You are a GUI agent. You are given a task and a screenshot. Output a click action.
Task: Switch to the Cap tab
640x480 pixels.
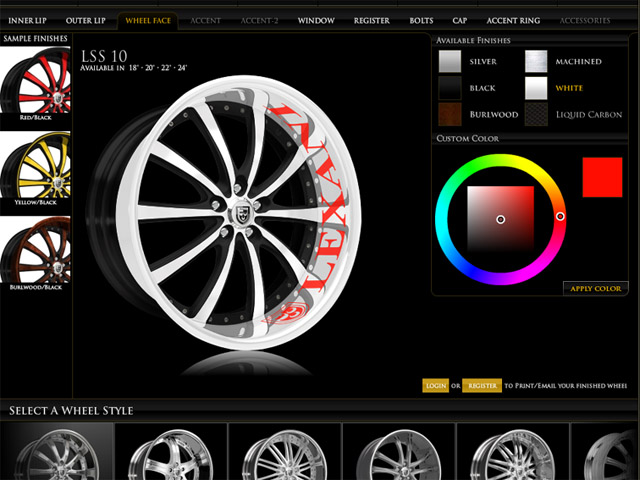(460, 20)
